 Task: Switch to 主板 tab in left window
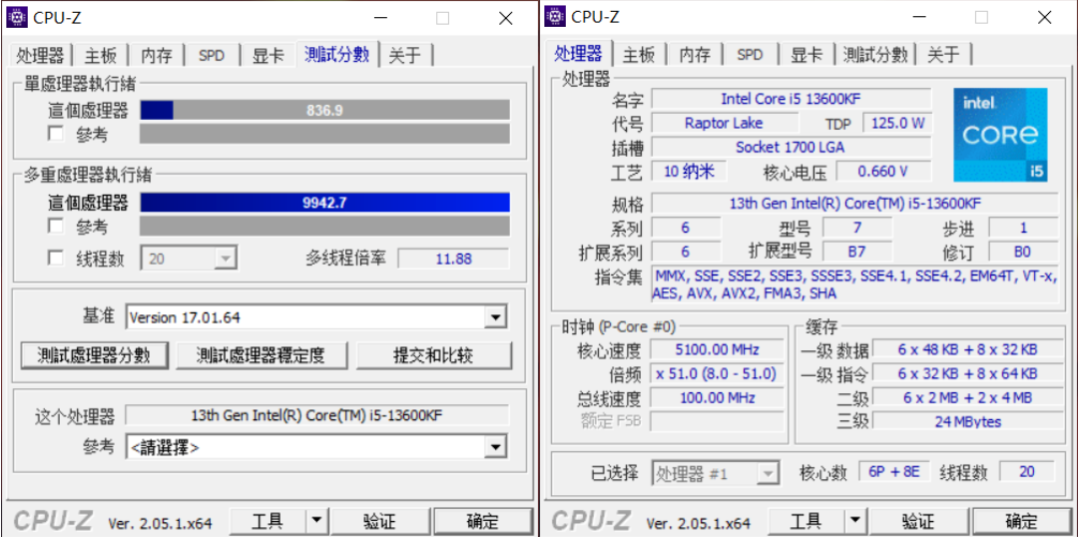click(101, 55)
